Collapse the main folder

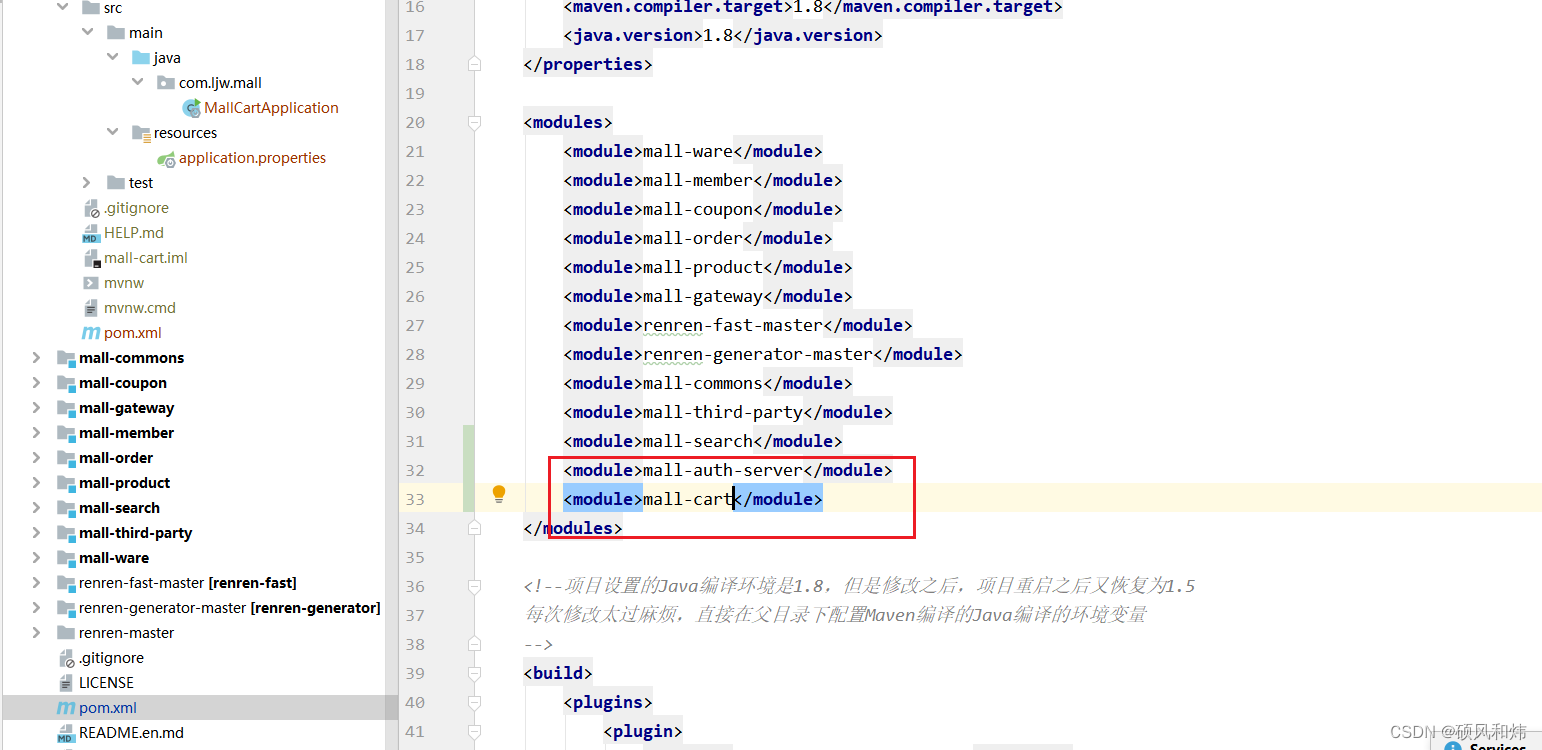[x=87, y=33]
